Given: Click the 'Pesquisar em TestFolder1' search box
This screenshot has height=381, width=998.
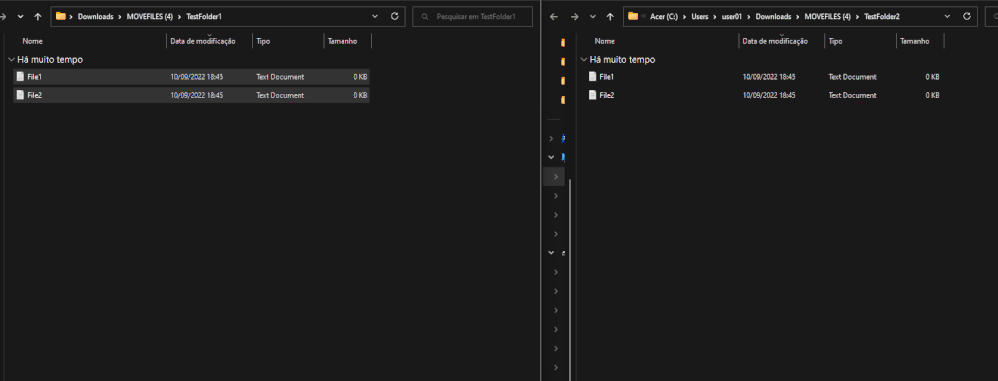Looking at the screenshot, I should tap(472, 17).
